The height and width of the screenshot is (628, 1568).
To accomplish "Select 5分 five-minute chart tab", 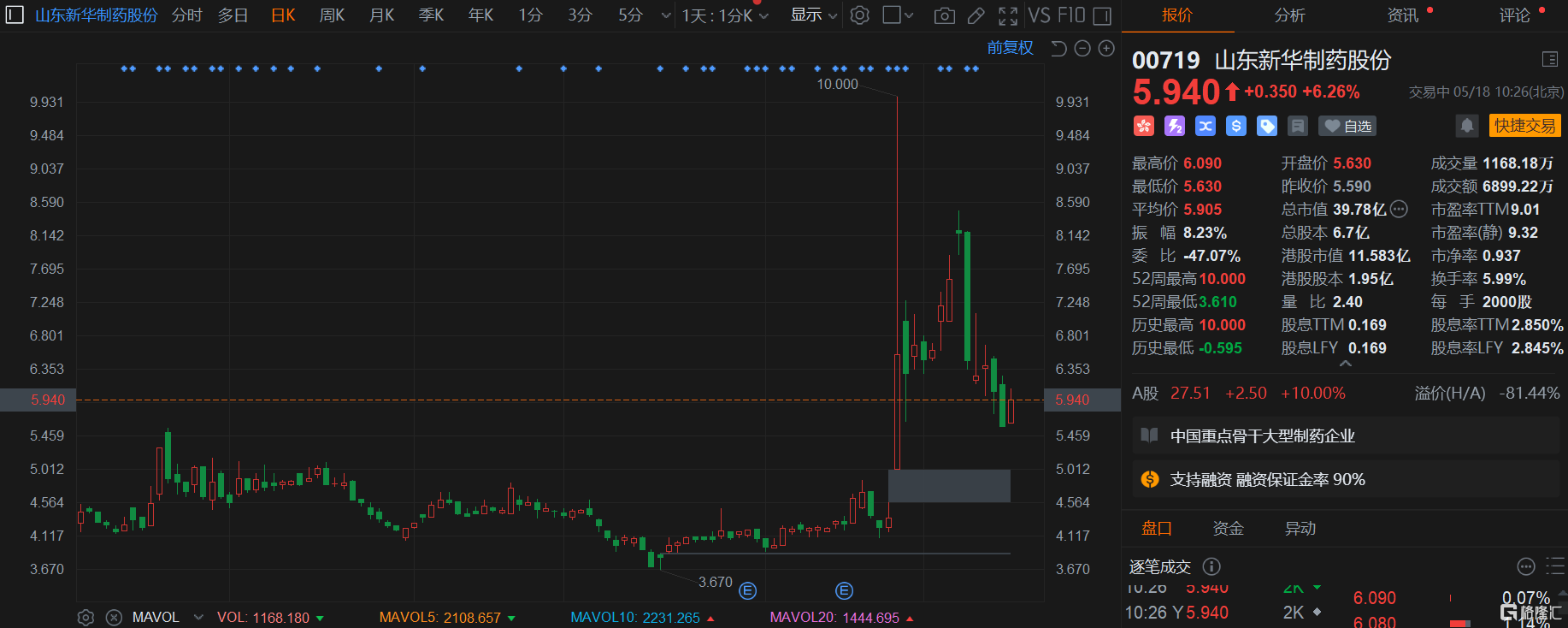I will (x=630, y=15).
